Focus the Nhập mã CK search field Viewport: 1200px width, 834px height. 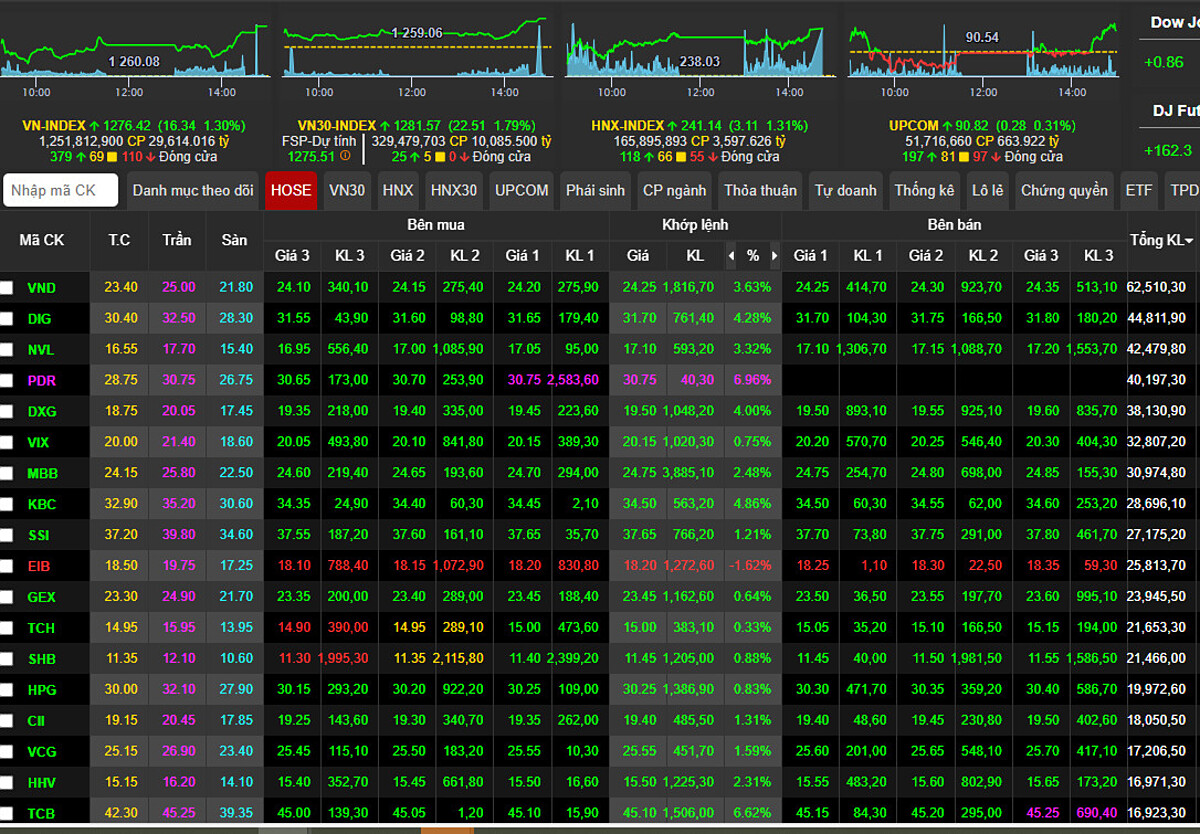[x=61, y=190]
